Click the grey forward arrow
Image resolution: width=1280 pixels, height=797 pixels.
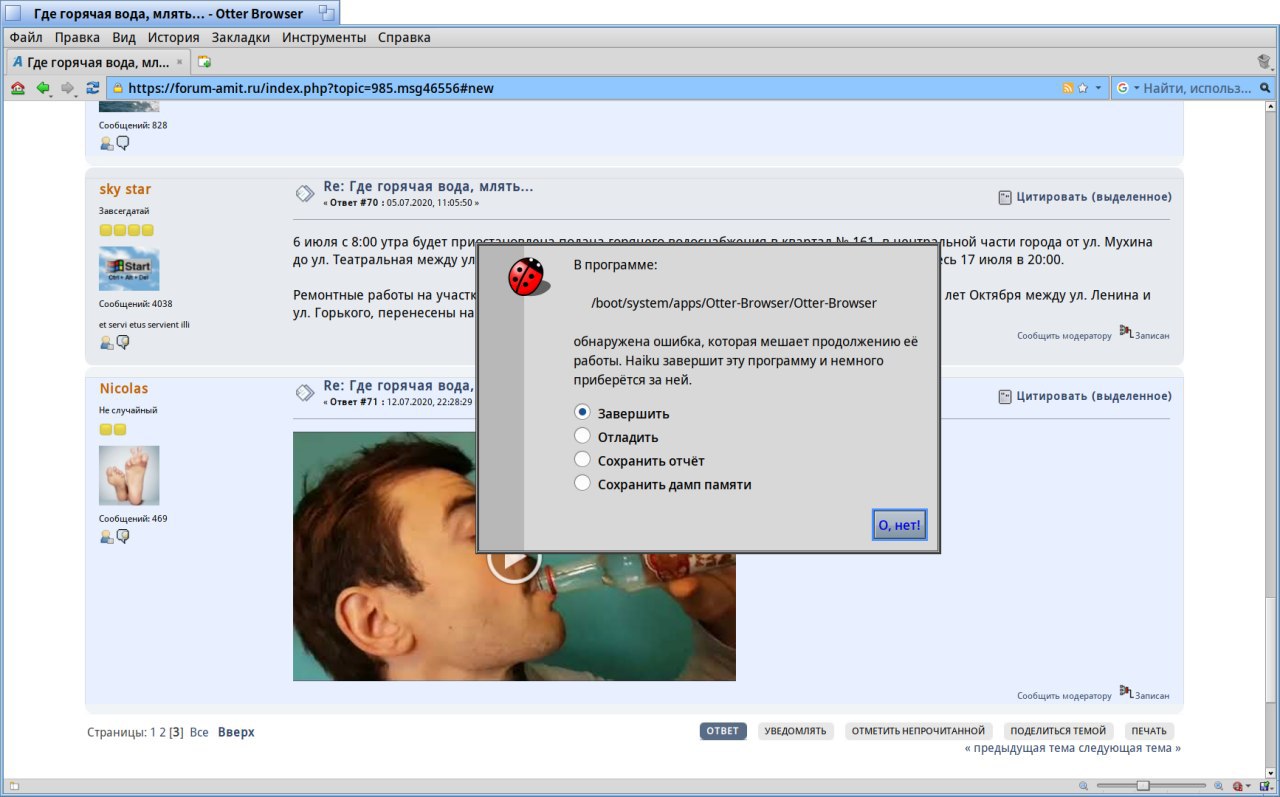coord(68,88)
